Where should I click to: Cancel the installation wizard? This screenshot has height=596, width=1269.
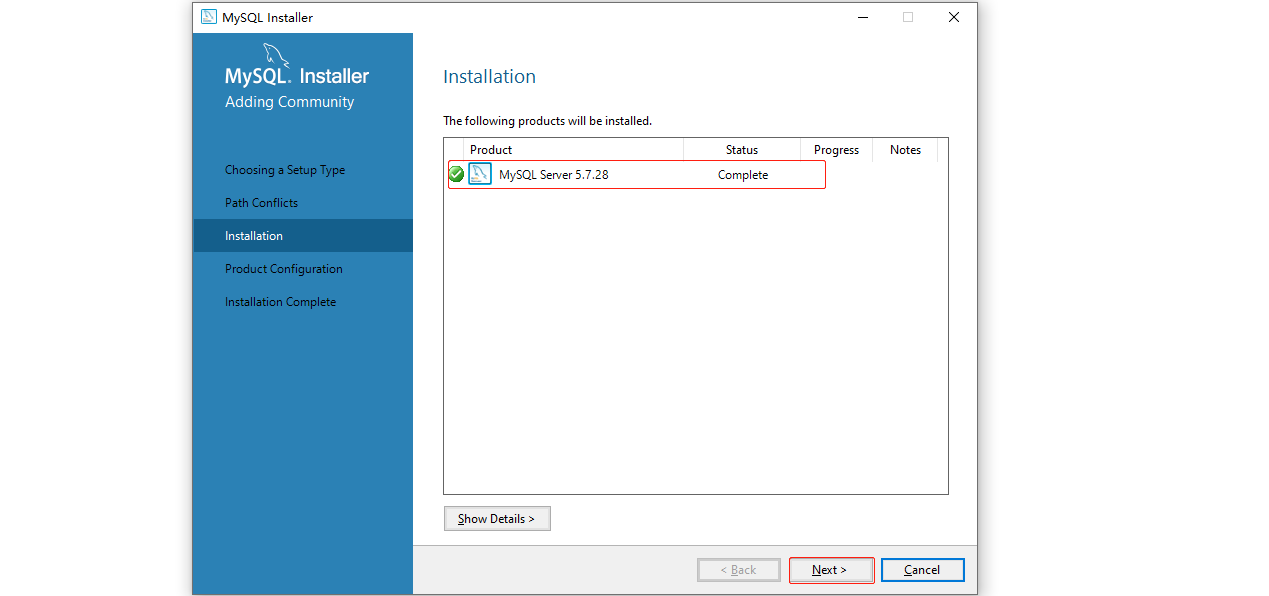click(x=922, y=570)
